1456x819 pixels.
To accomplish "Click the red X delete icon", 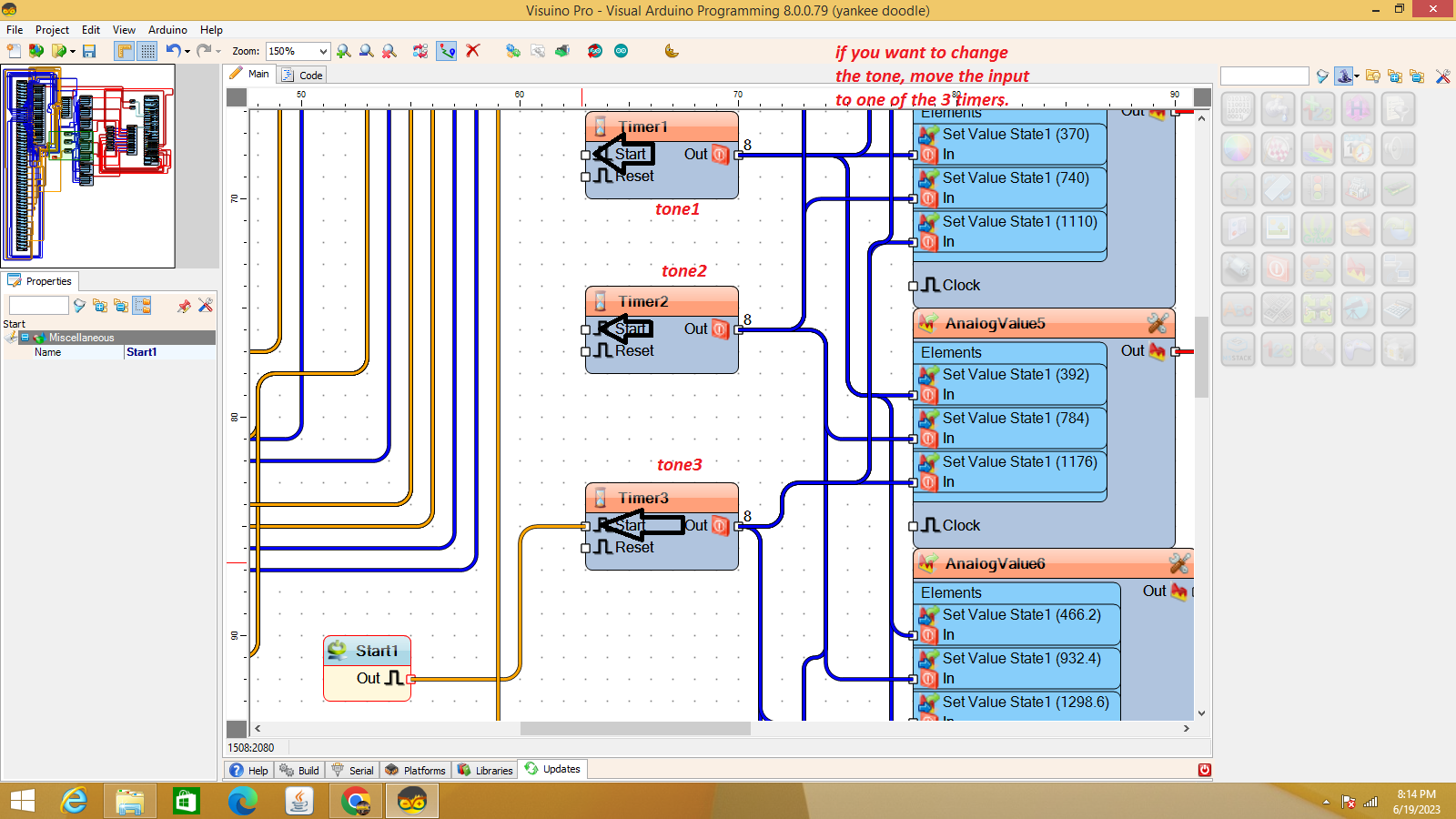I will point(473,51).
